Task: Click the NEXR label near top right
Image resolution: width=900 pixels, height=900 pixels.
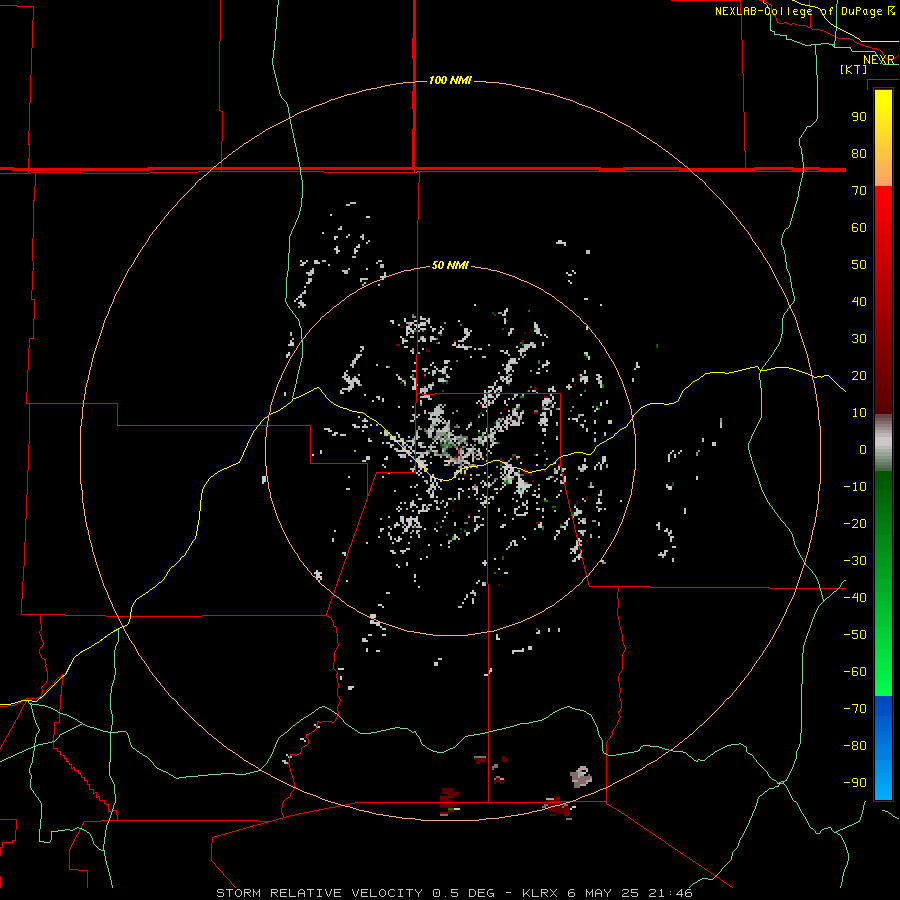Action: [x=879, y=60]
